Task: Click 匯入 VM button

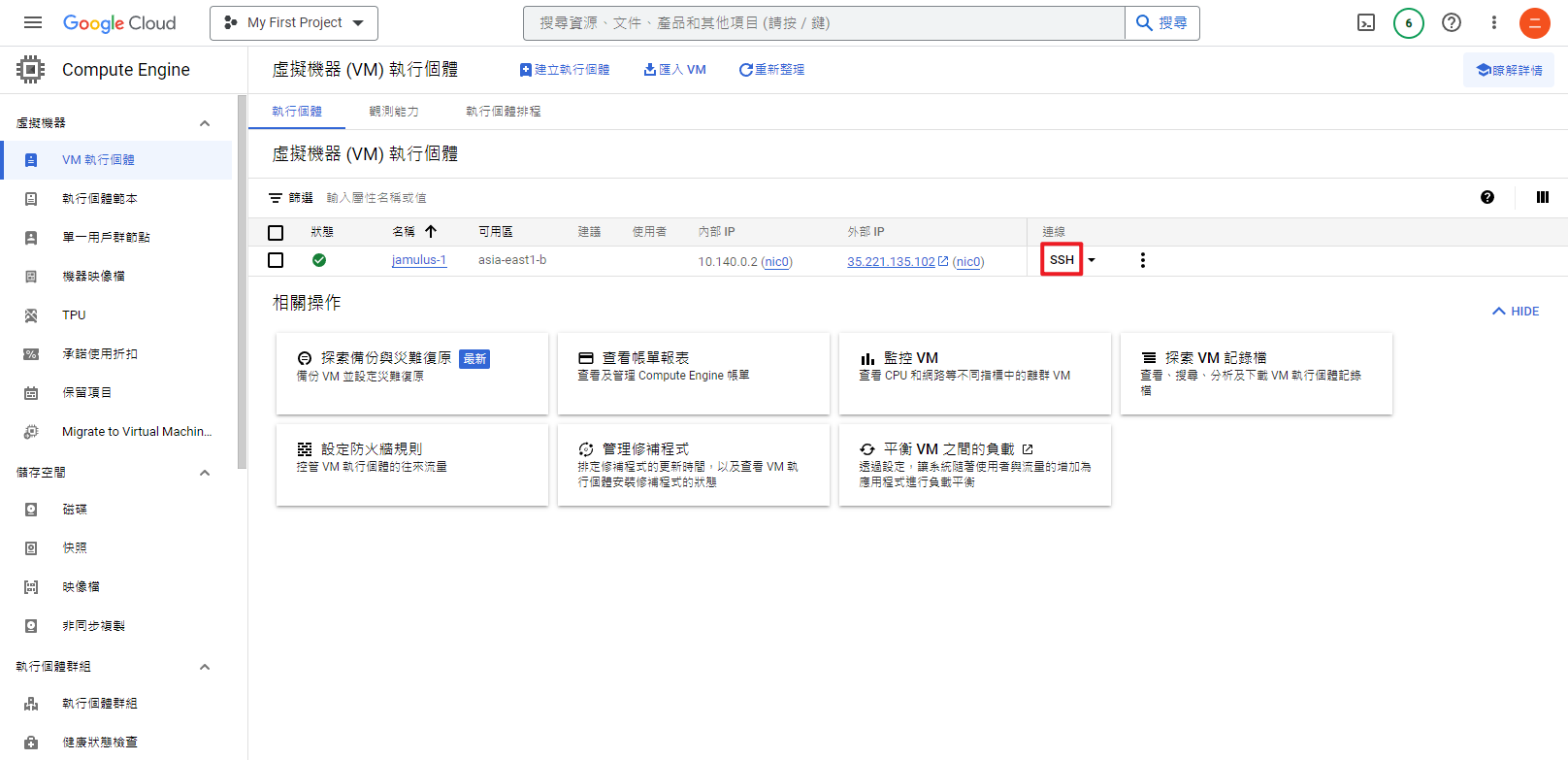Action: click(675, 70)
